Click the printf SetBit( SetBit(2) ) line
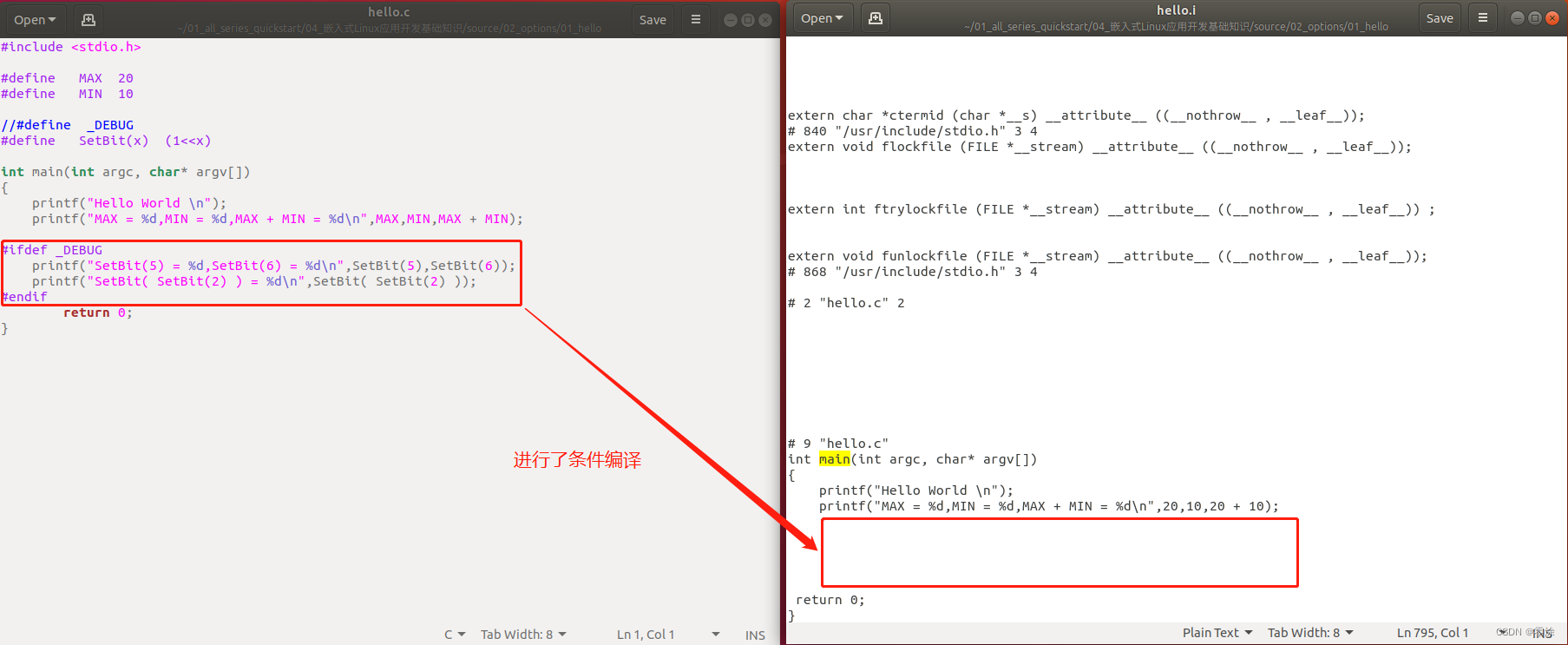Image resolution: width=1568 pixels, height=645 pixels. [254, 281]
